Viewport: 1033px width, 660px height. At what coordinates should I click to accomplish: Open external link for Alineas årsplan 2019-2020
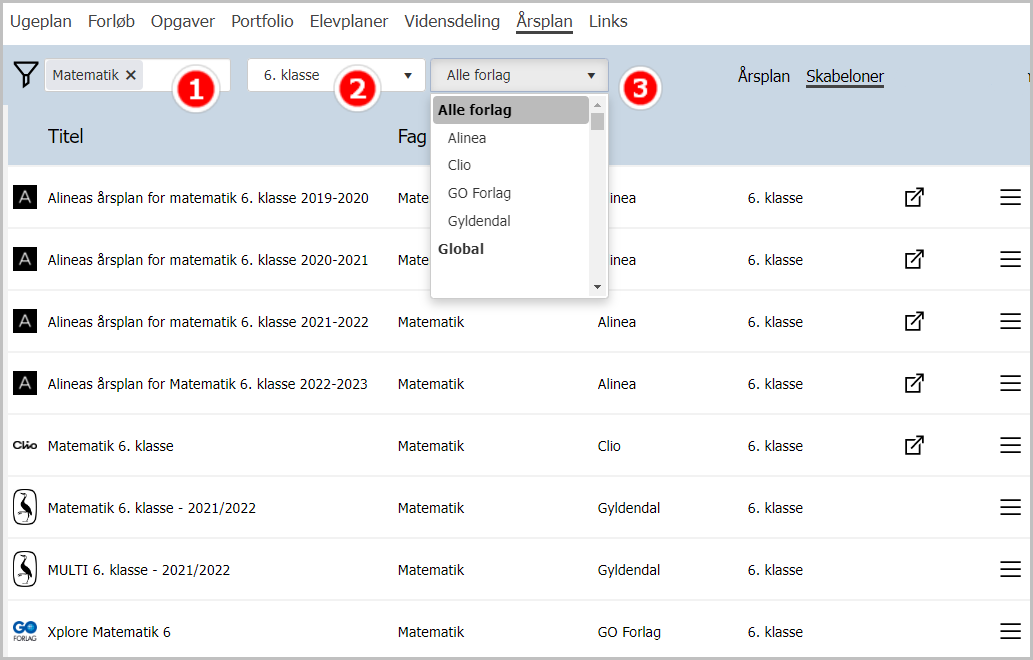coord(914,198)
